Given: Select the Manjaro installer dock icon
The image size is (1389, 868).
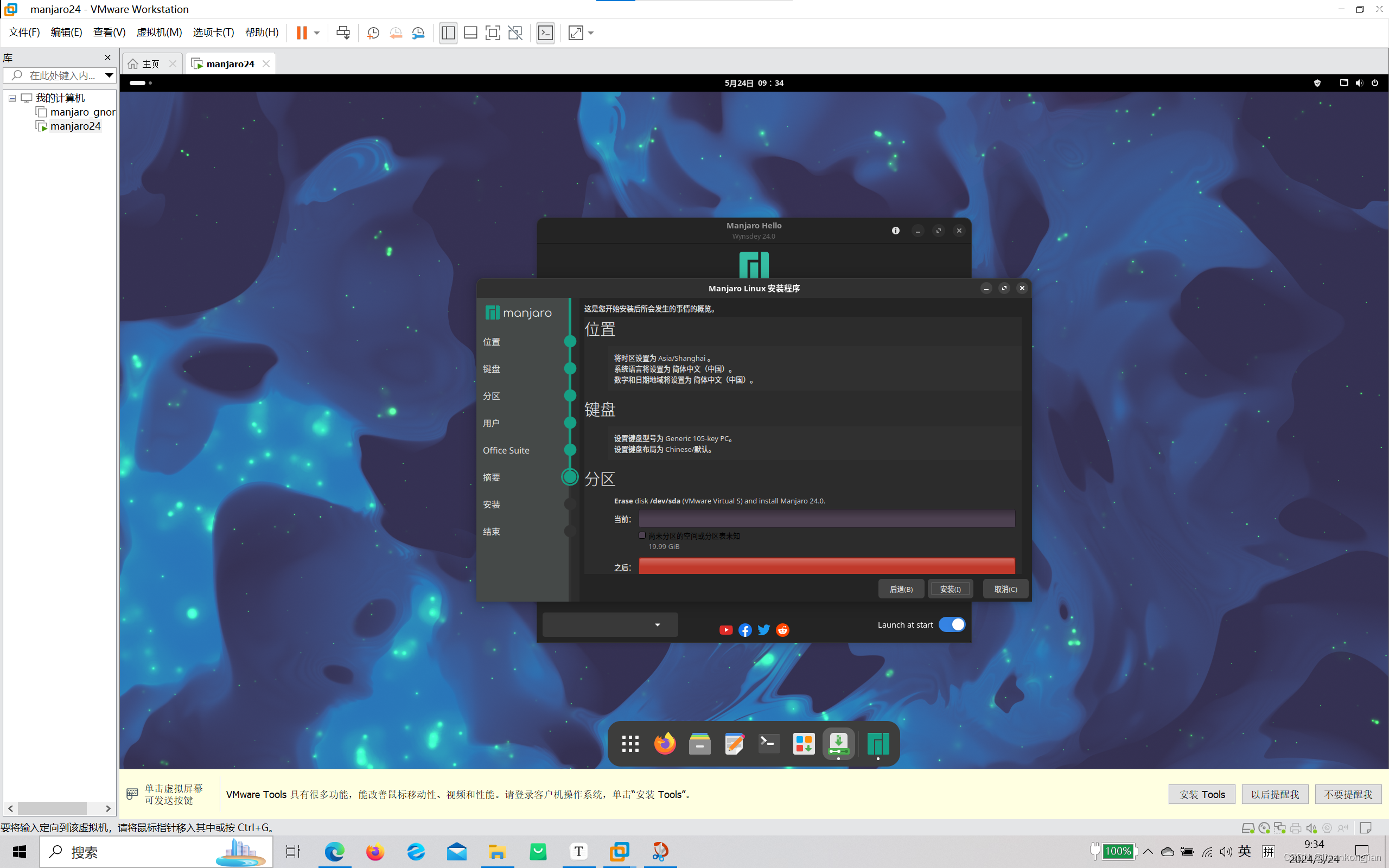Looking at the screenshot, I should coord(839,743).
